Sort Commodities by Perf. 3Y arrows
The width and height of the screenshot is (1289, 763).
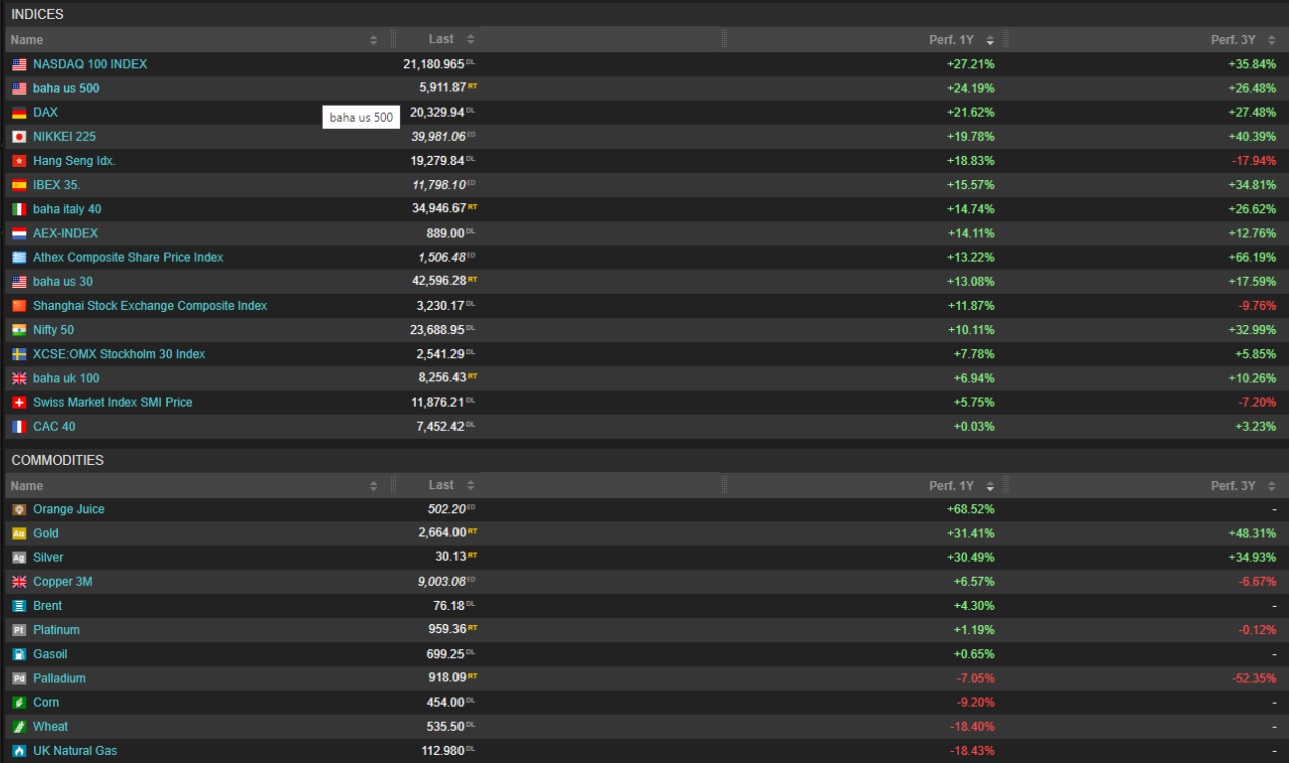[1272, 486]
